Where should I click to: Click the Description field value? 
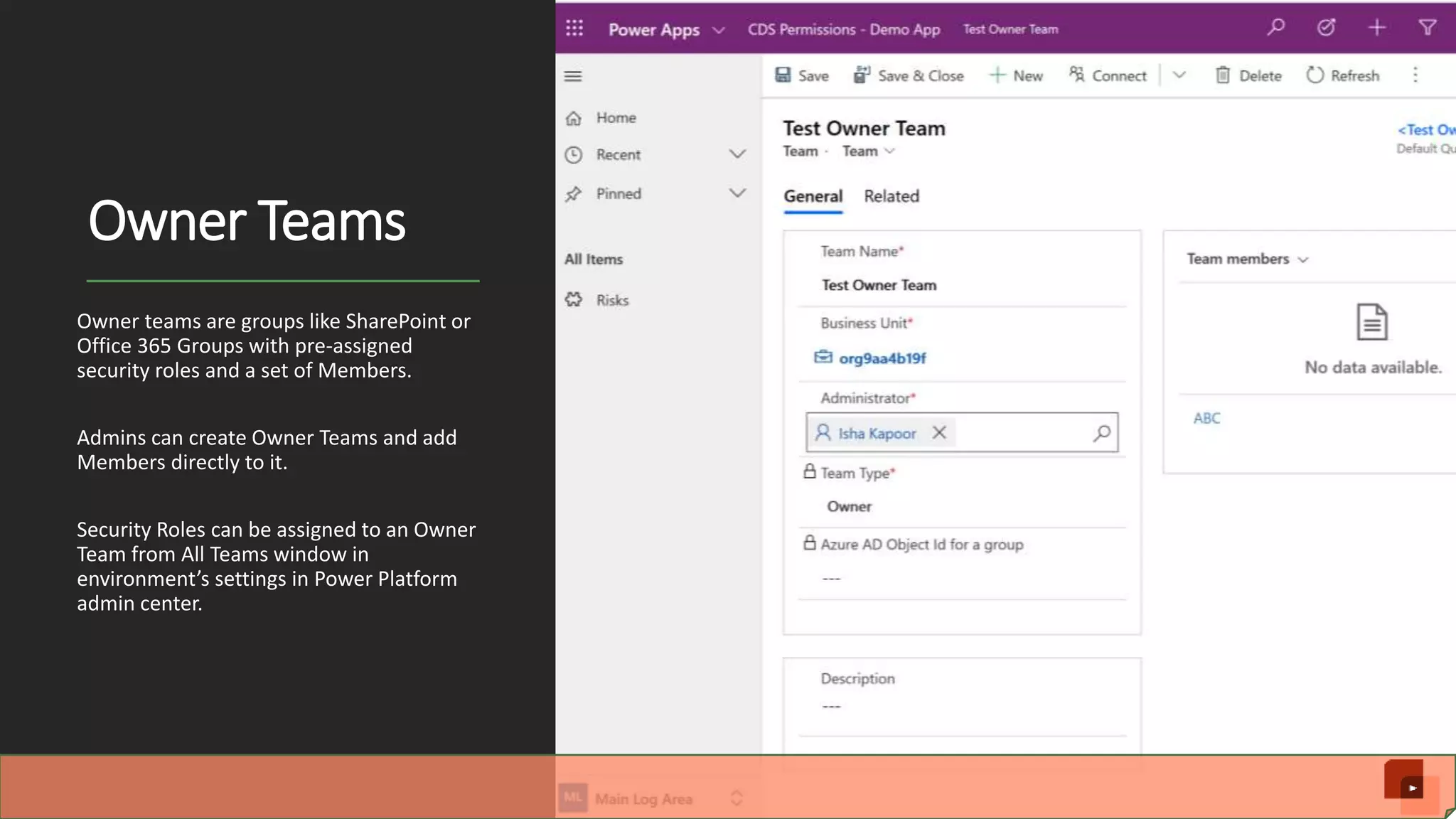pos(831,706)
